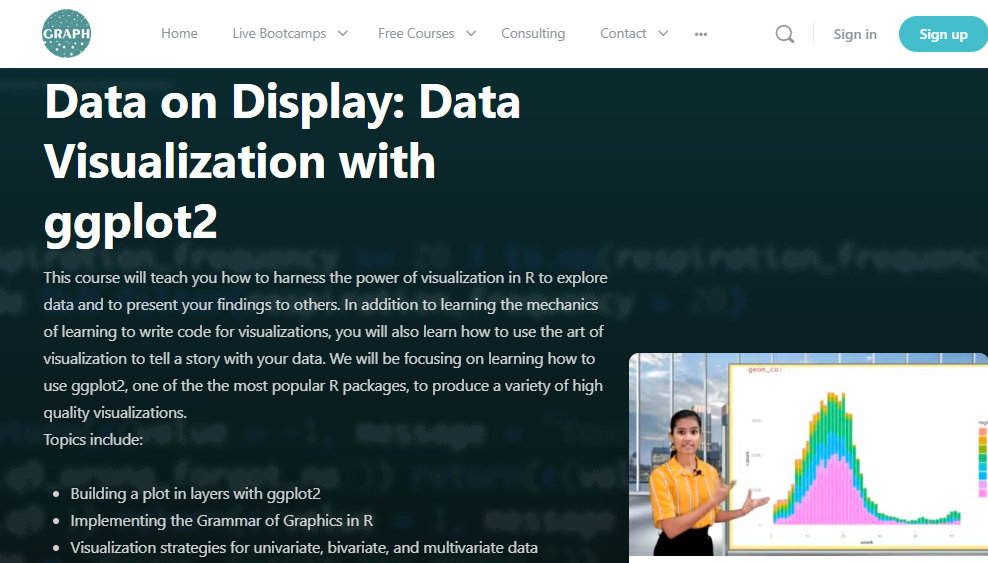
Task: Click the Contact menu label
Action: [x=623, y=34]
